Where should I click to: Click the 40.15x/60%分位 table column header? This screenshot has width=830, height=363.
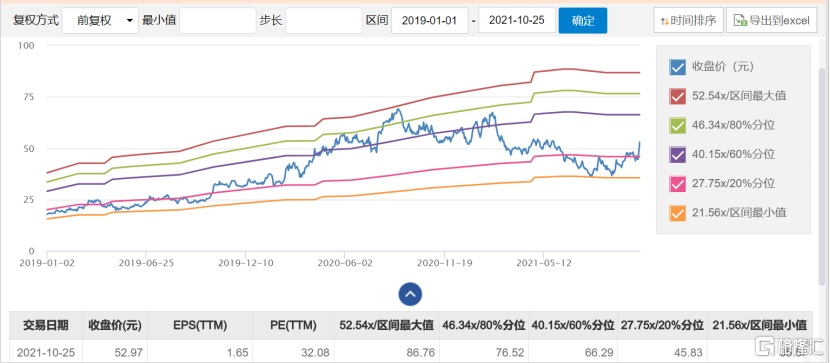pyautogui.click(x=573, y=325)
